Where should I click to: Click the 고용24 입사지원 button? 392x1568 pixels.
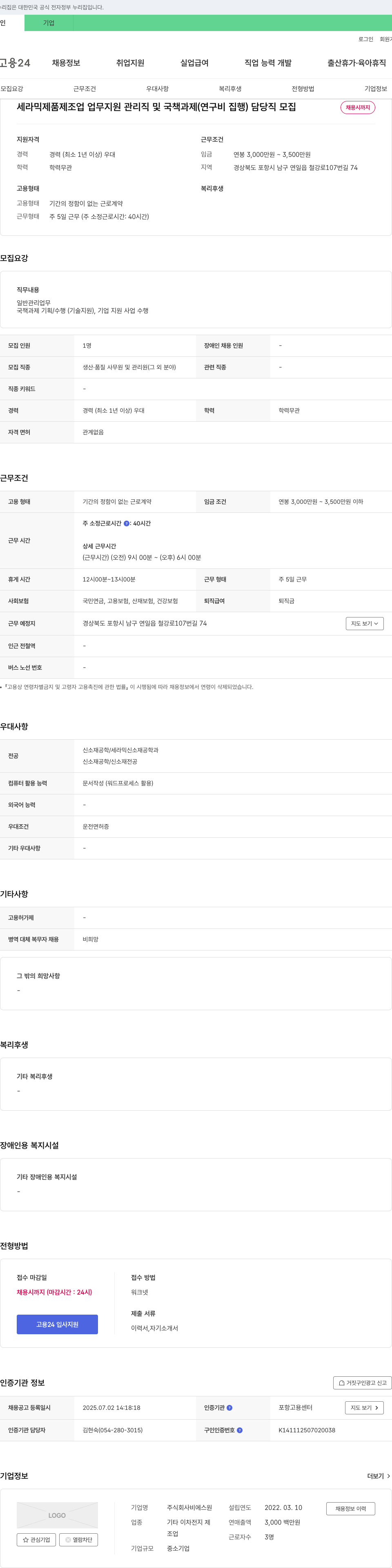[57, 1324]
